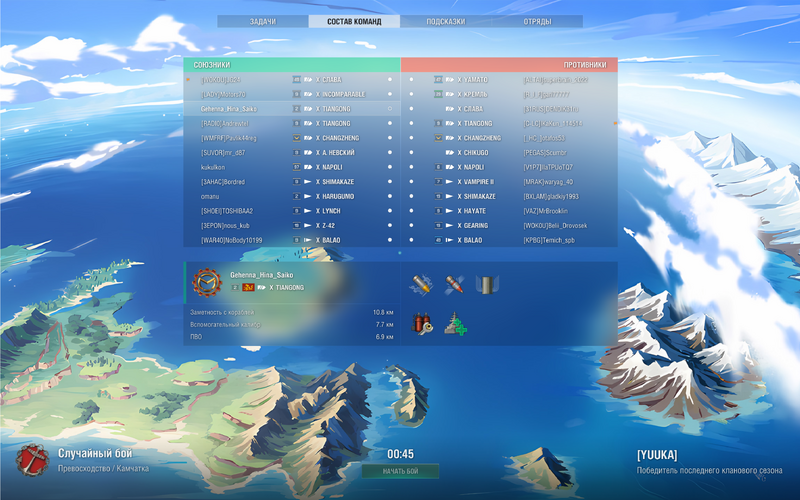
Task: Select player [ЗЕРОN]nous_kub
Action: tap(225, 226)
